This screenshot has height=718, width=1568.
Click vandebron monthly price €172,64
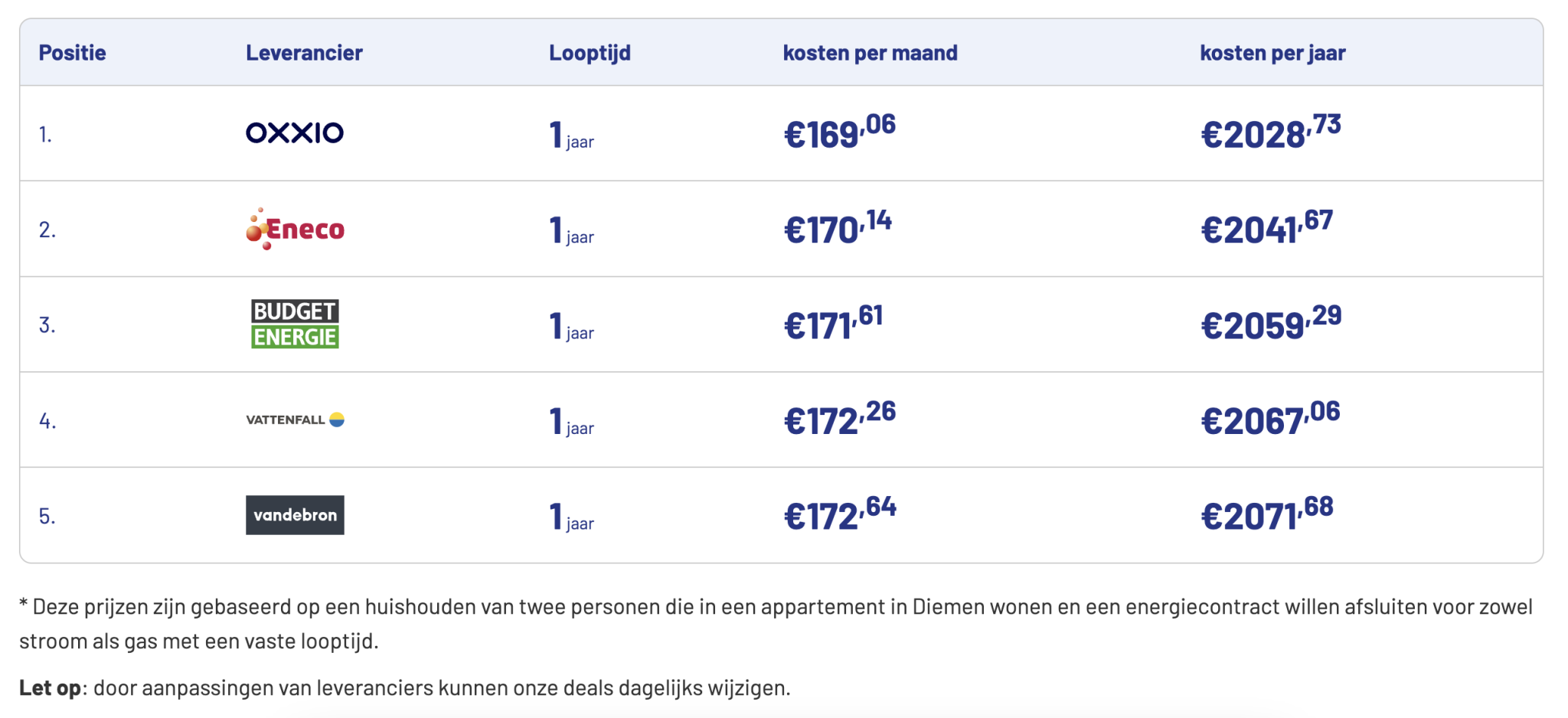coord(840,514)
